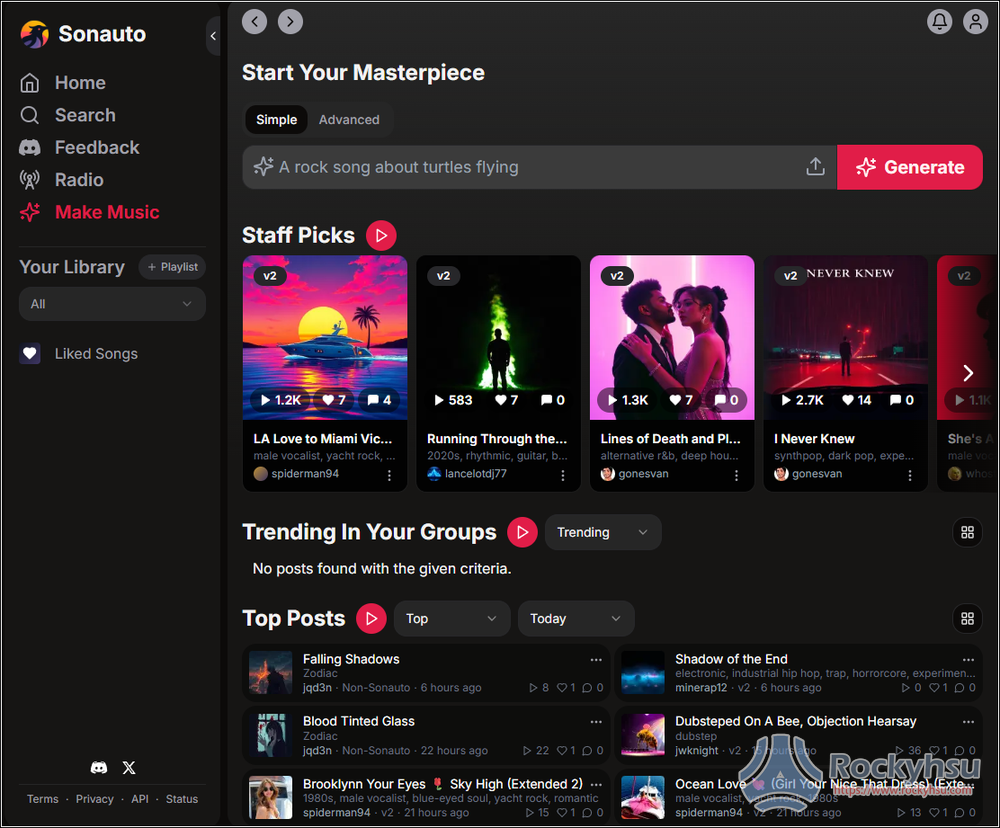Open lancelotdj77's profile
This screenshot has width=1000, height=828.
point(467,474)
